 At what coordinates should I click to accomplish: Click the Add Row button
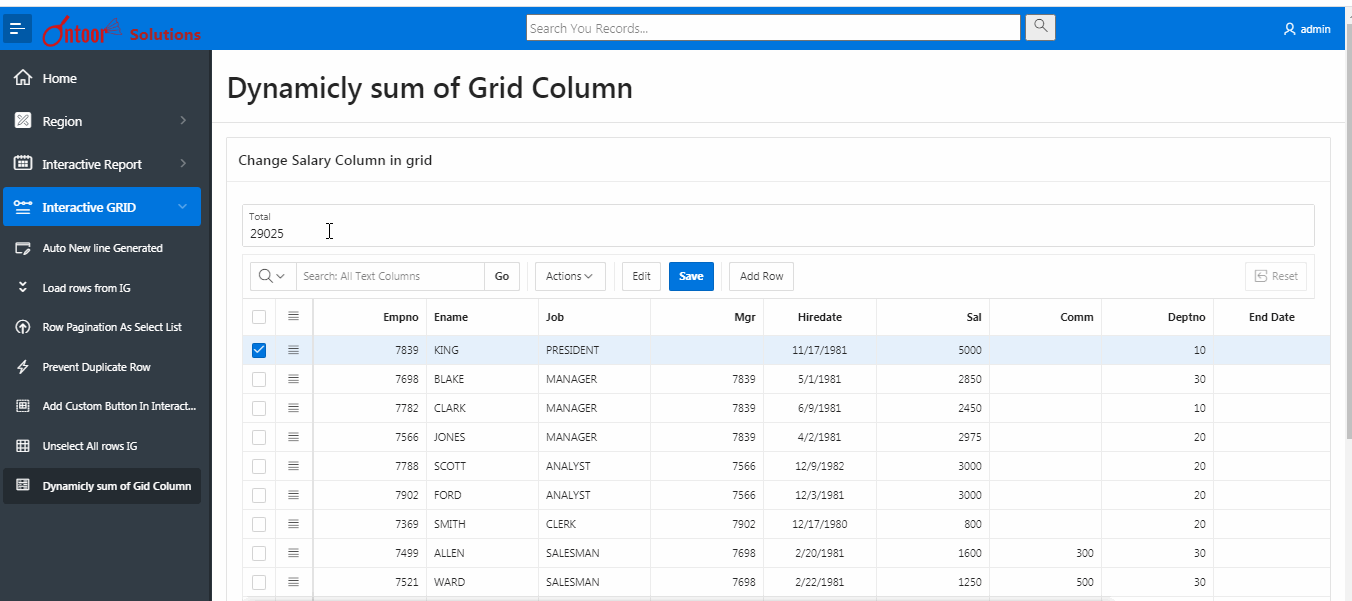(761, 276)
